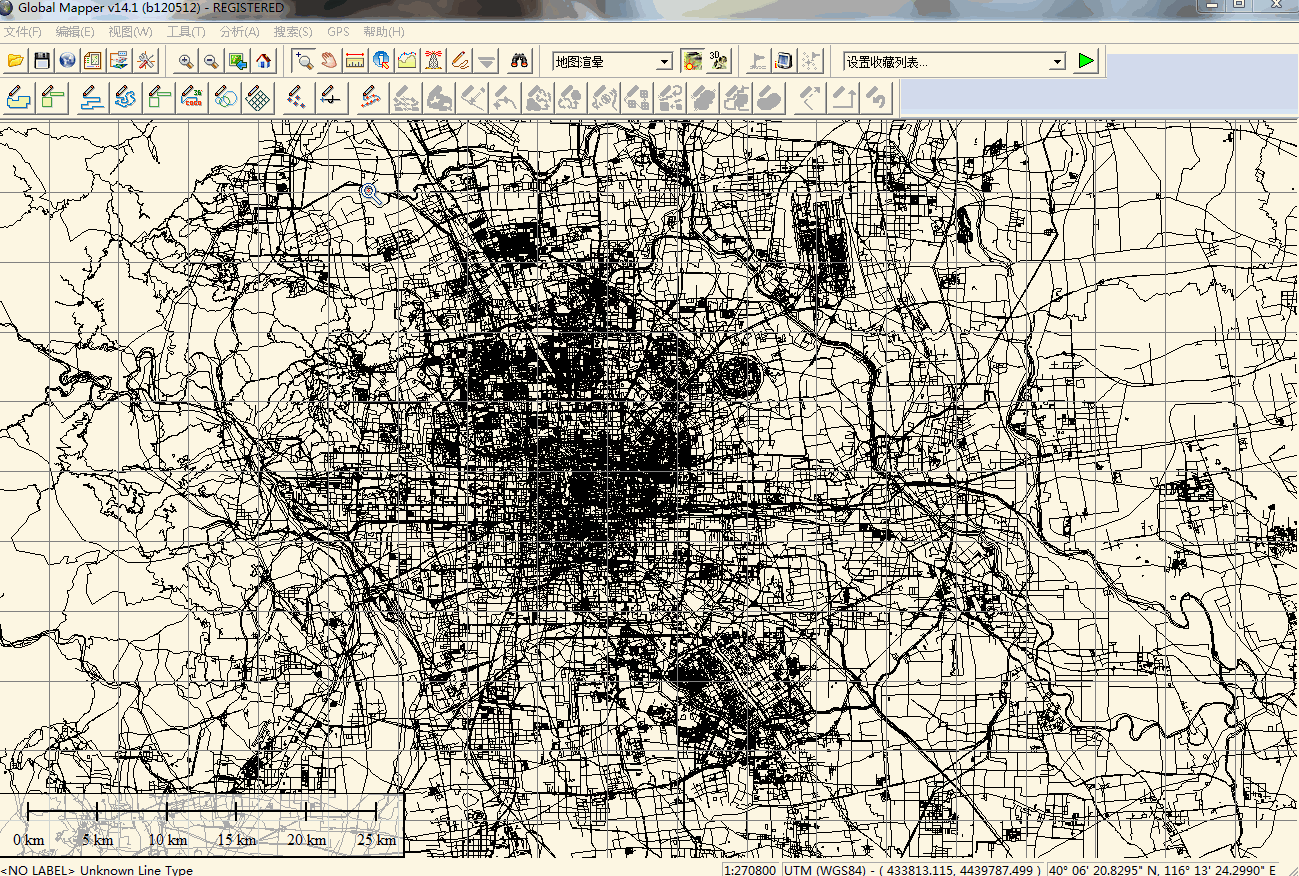Select the freehand line drawing tool
Image resolution: width=1299 pixels, height=876 pixels.
(125, 97)
